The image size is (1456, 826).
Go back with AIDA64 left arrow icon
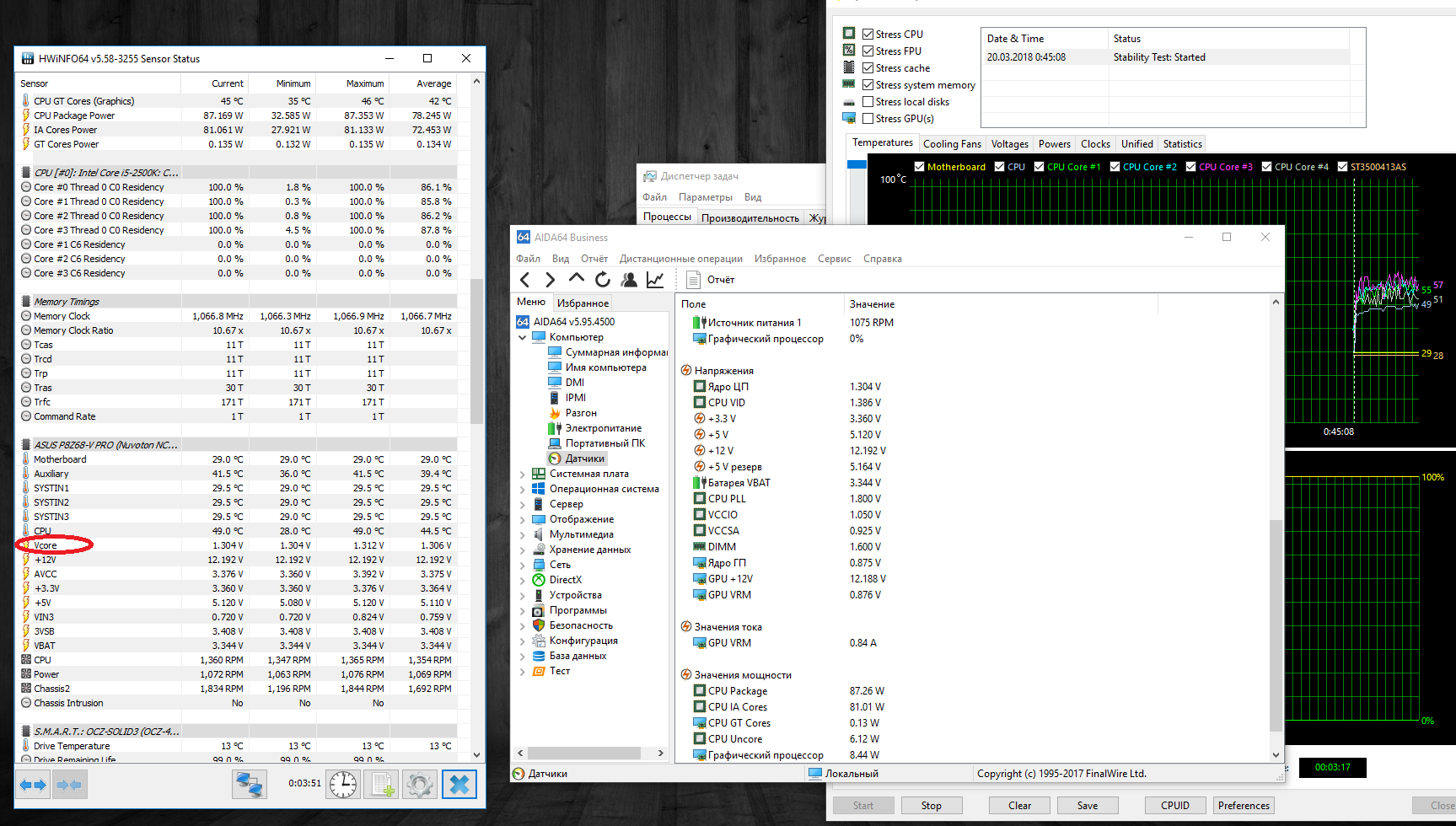[x=525, y=280]
